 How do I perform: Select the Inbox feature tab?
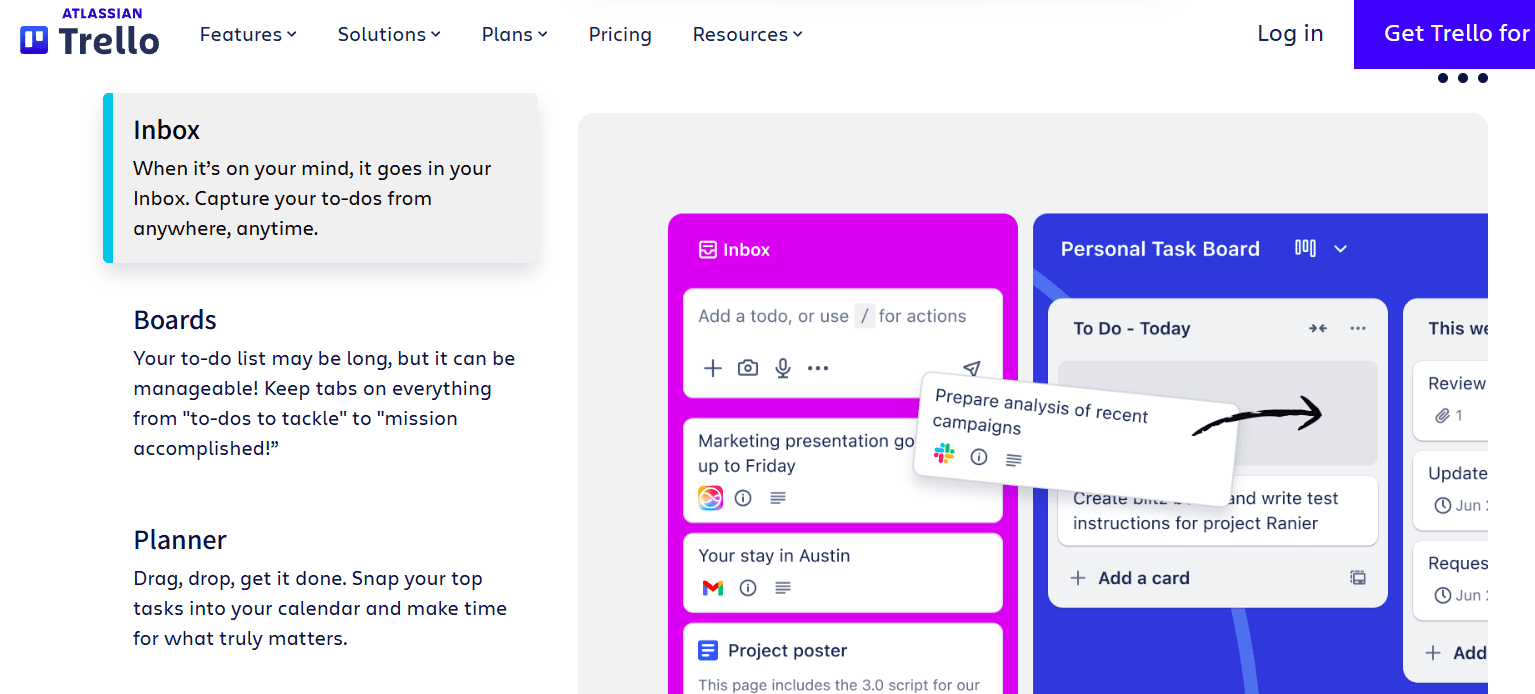pos(321,178)
